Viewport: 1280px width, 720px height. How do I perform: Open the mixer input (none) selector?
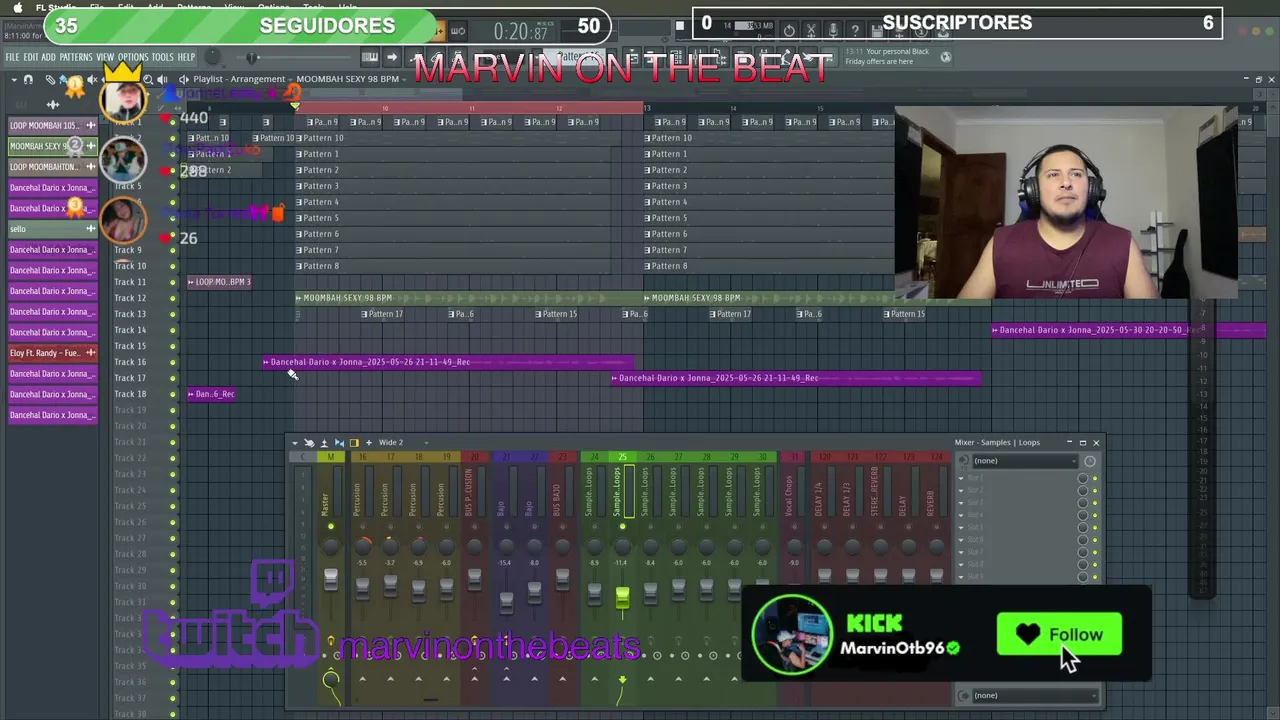click(1023, 461)
